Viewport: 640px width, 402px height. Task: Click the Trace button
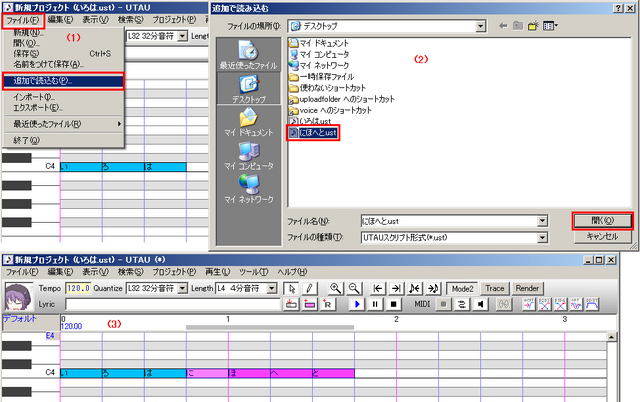494,289
